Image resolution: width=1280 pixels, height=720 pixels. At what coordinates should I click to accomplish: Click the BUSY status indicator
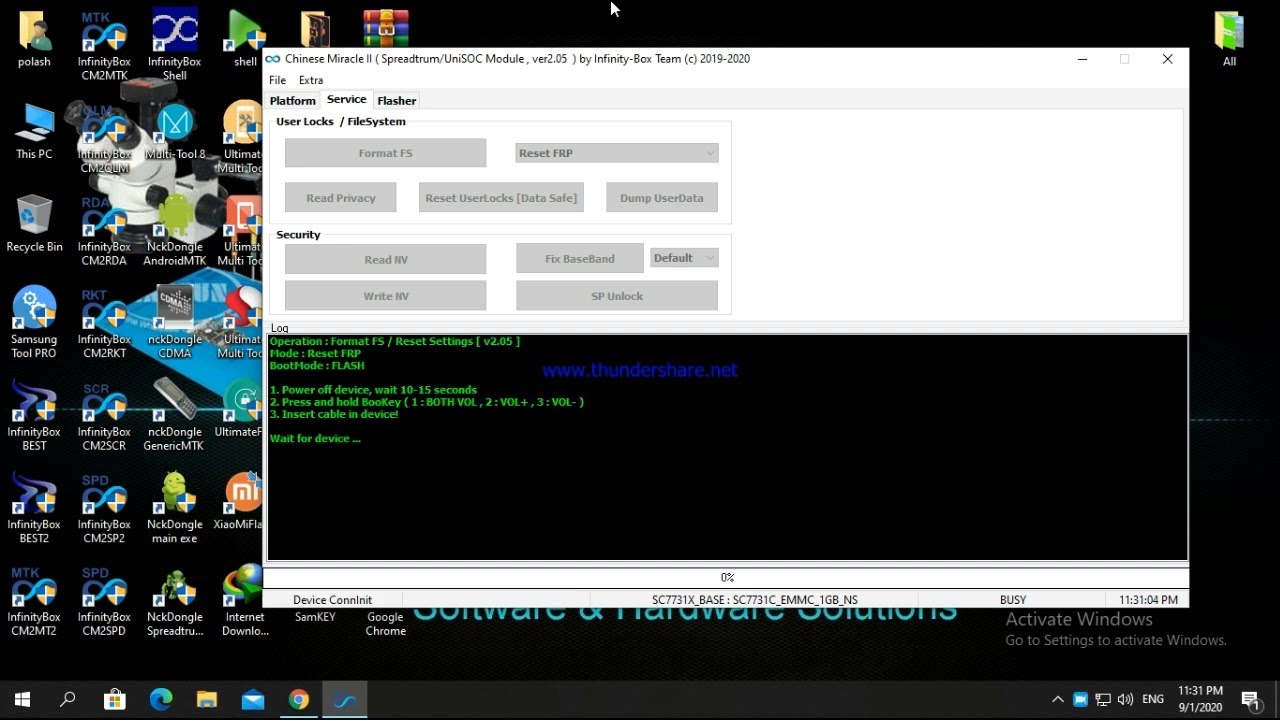click(x=1013, y=600)
